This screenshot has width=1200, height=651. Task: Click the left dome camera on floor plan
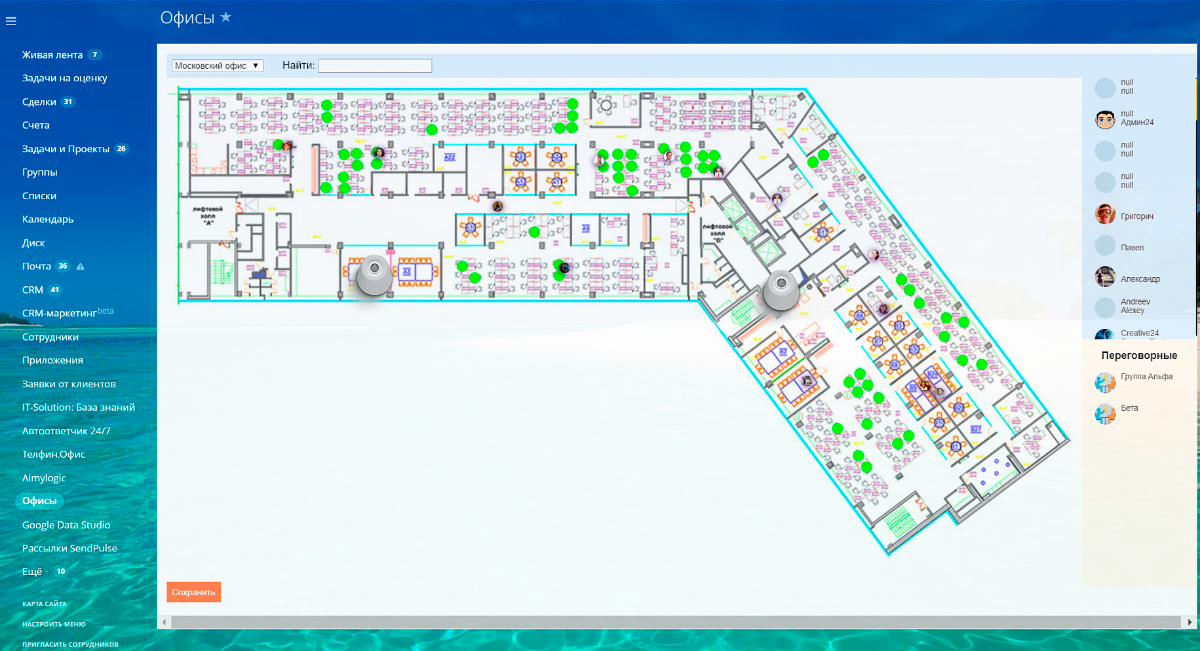(x=375, y=275)
